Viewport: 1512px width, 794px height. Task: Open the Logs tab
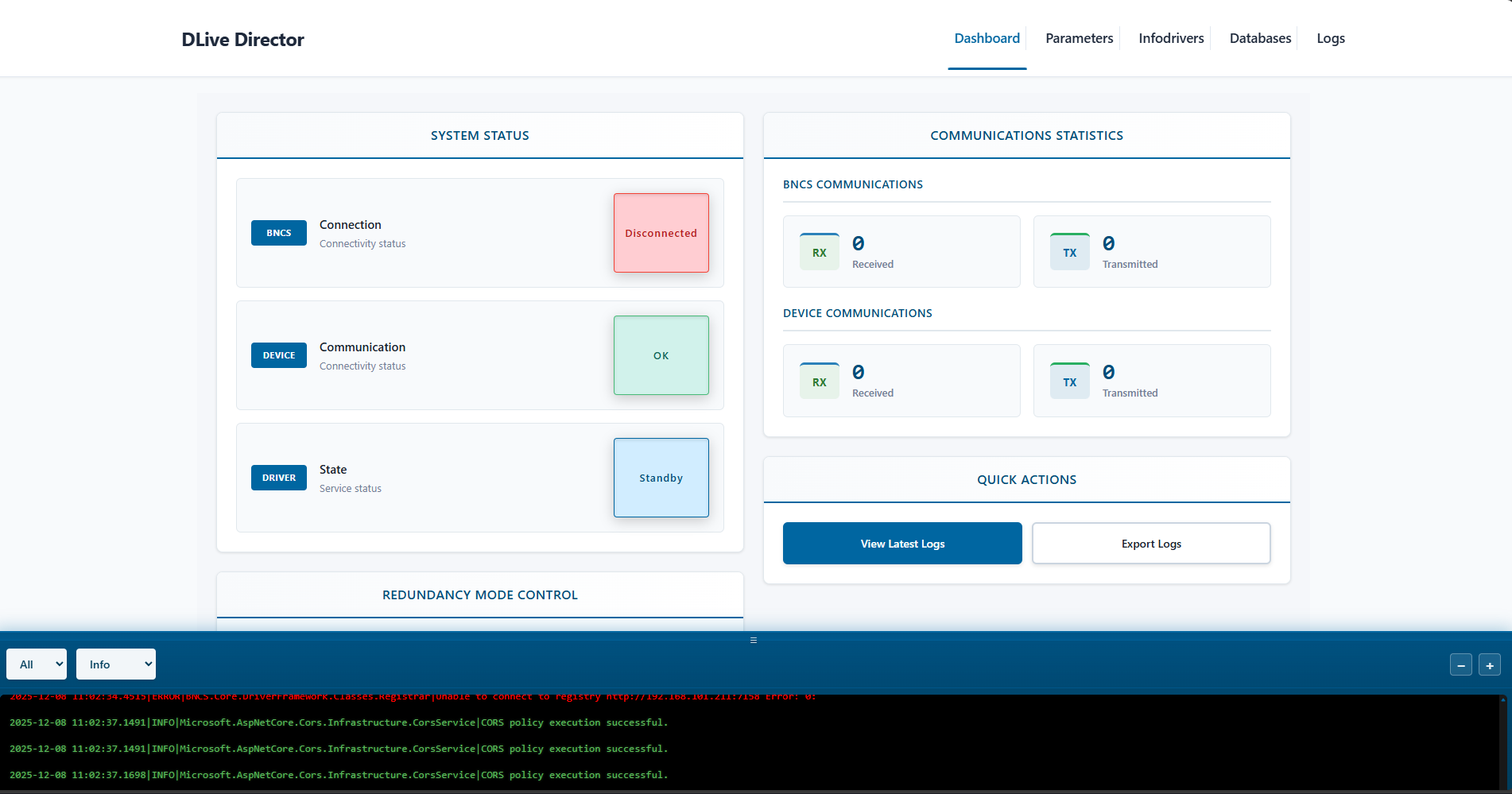[x=1330, y=38]
